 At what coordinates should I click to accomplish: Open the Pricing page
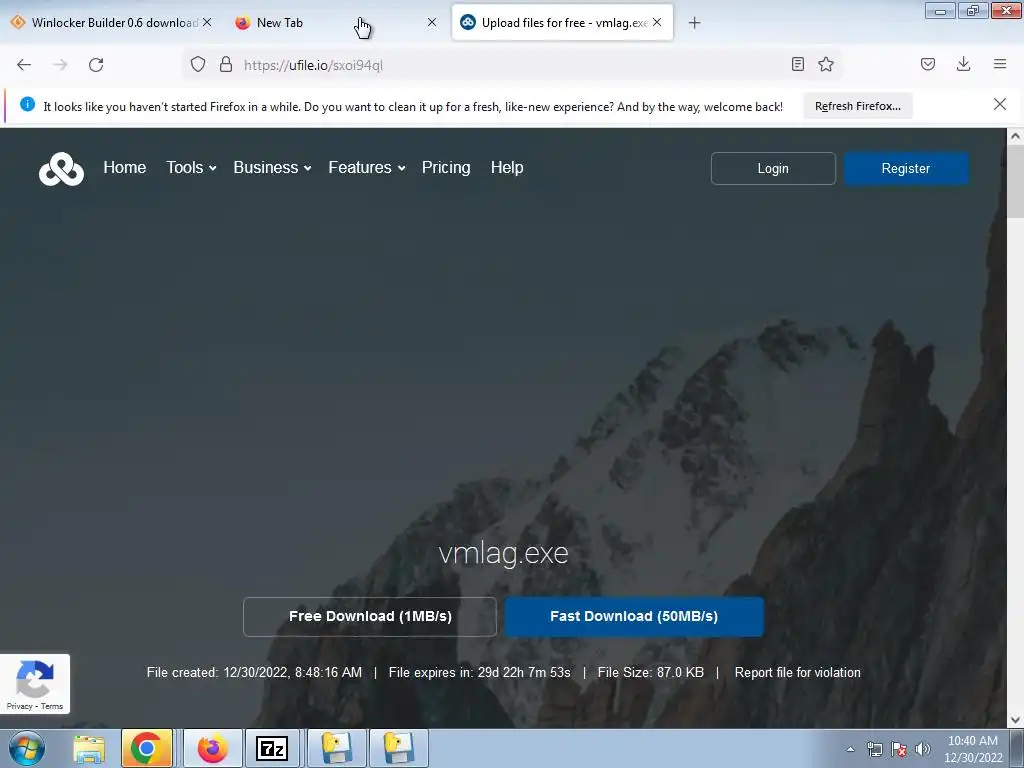(x=446, y=168)
